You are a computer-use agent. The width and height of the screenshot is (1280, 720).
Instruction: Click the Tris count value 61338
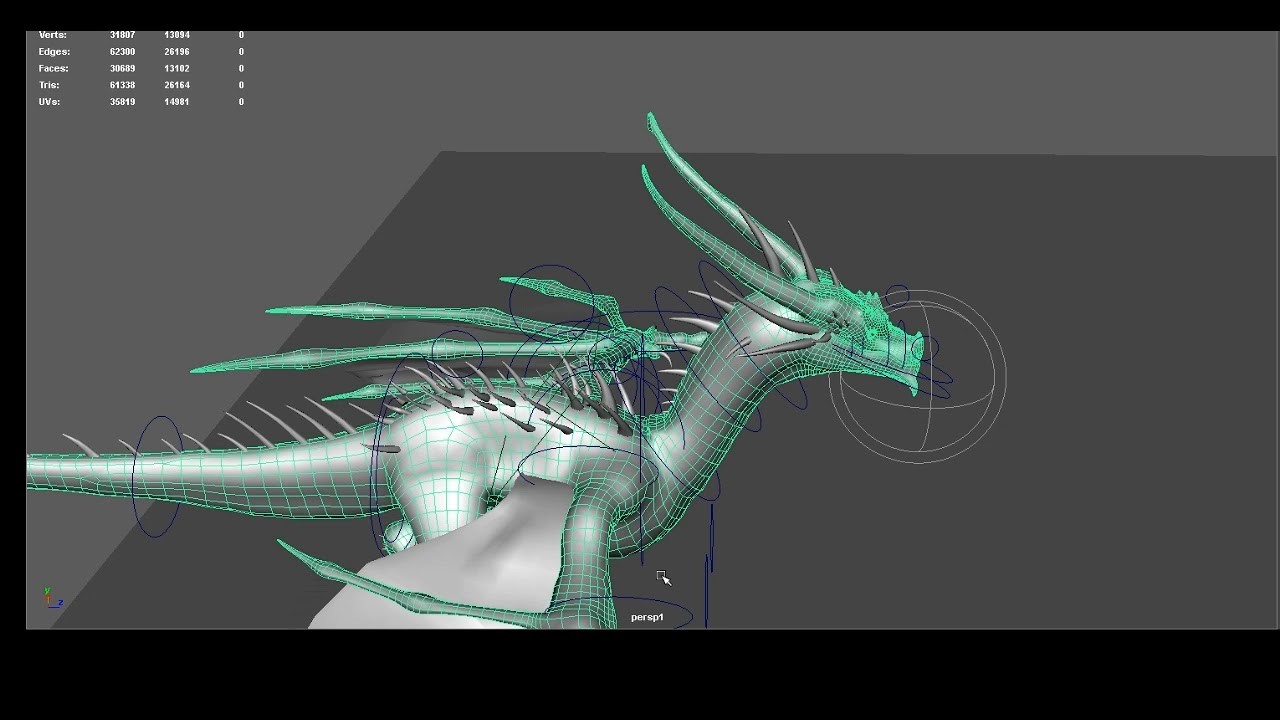point(121,85)
